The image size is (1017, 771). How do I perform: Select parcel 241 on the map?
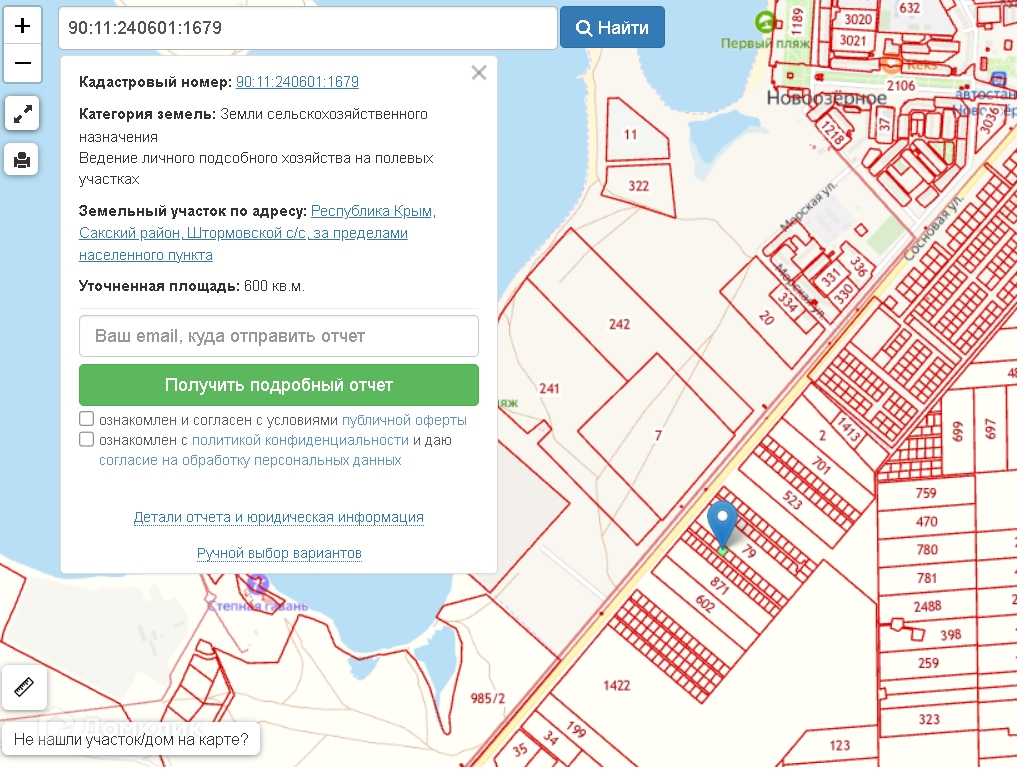coord(549,388)
